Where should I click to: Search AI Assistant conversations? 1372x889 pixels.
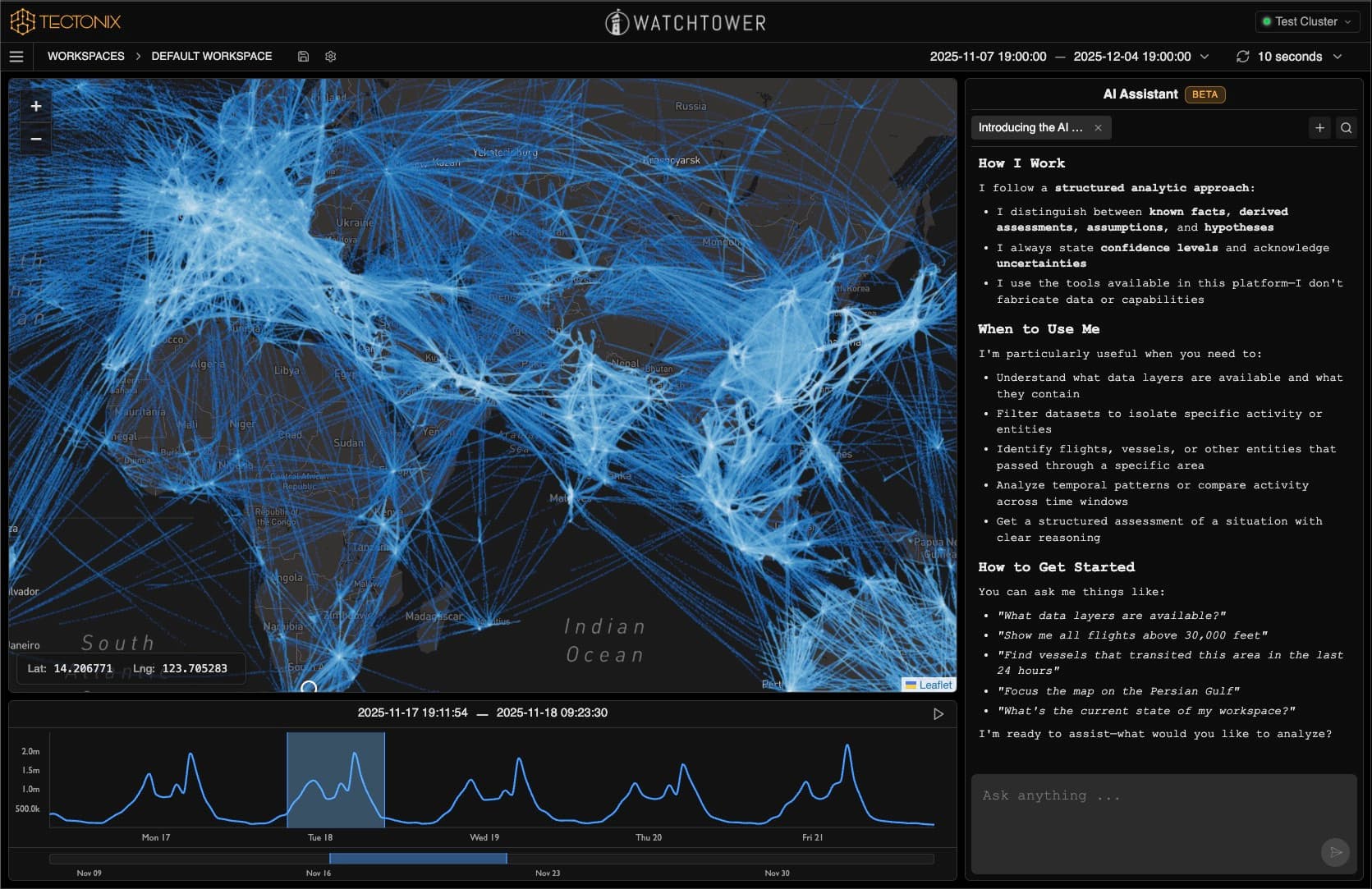pyautogui.click(x=1346, y=128)
